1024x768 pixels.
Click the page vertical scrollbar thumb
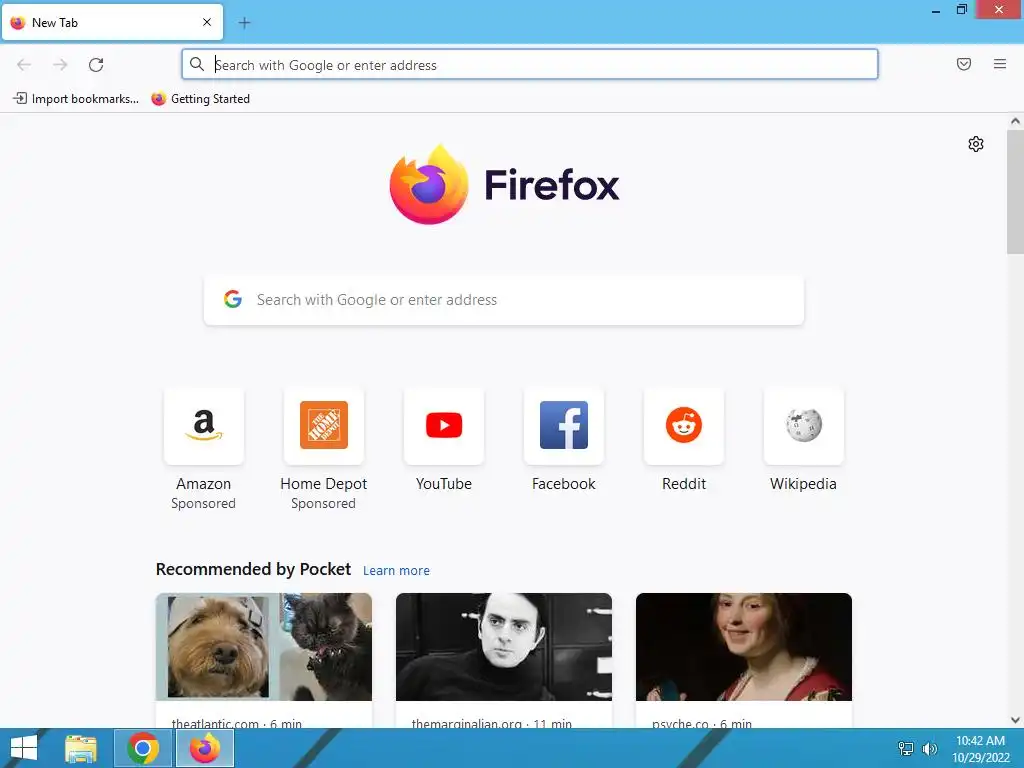pyautogui.click(x=1015, y=191)
